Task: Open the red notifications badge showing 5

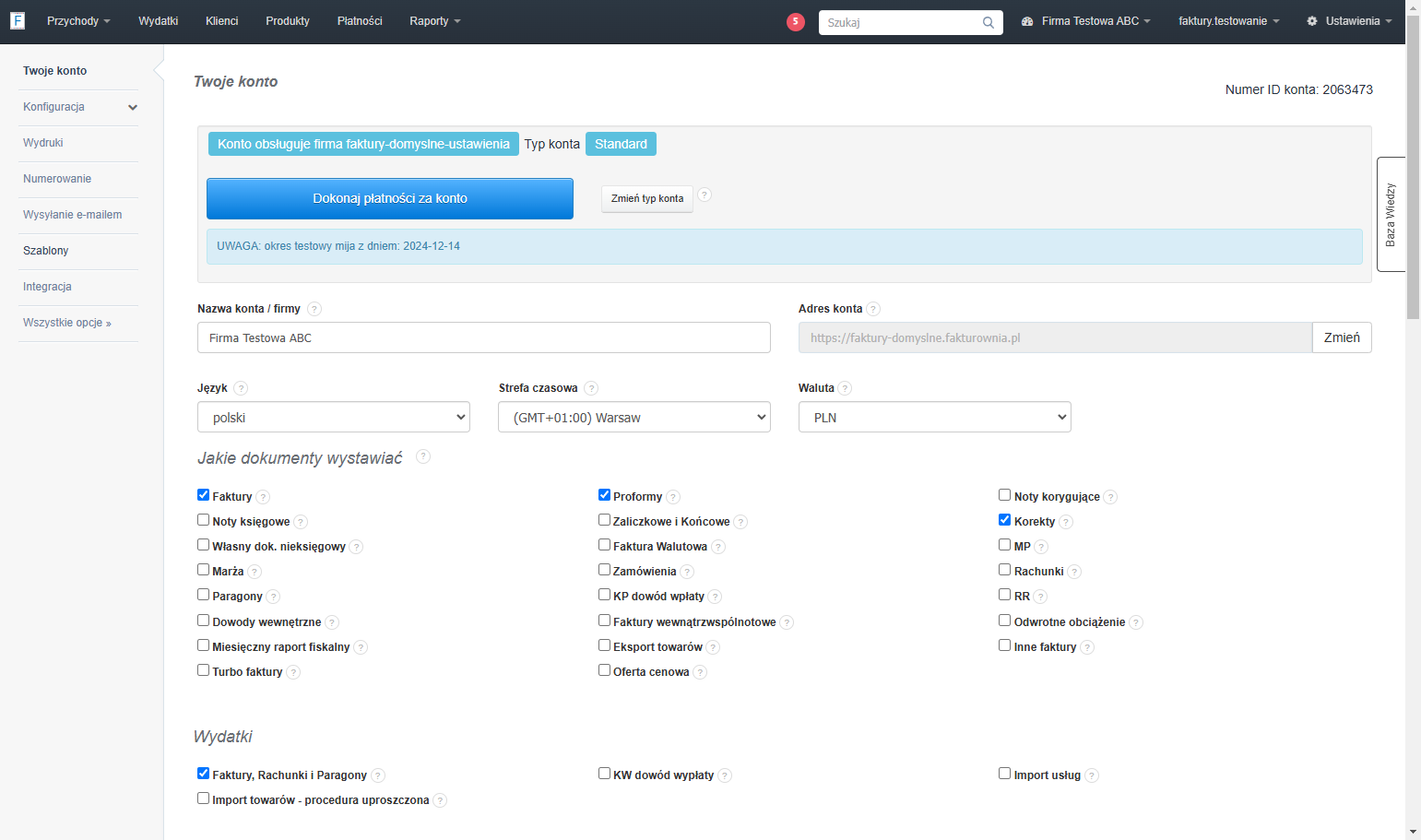Action: click(x=796, y=21)
